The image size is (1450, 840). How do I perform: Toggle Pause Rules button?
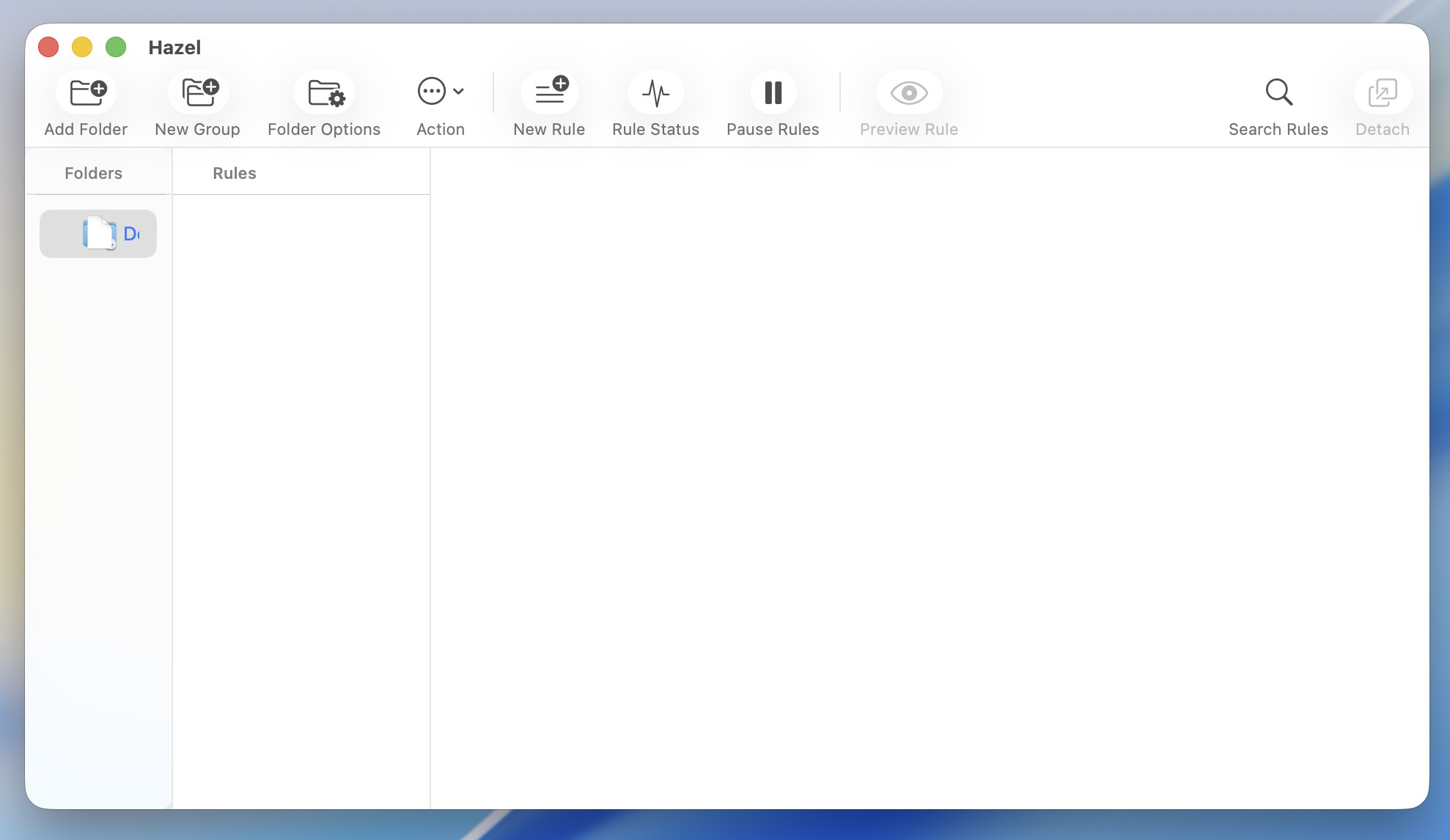tap(773, 92)
